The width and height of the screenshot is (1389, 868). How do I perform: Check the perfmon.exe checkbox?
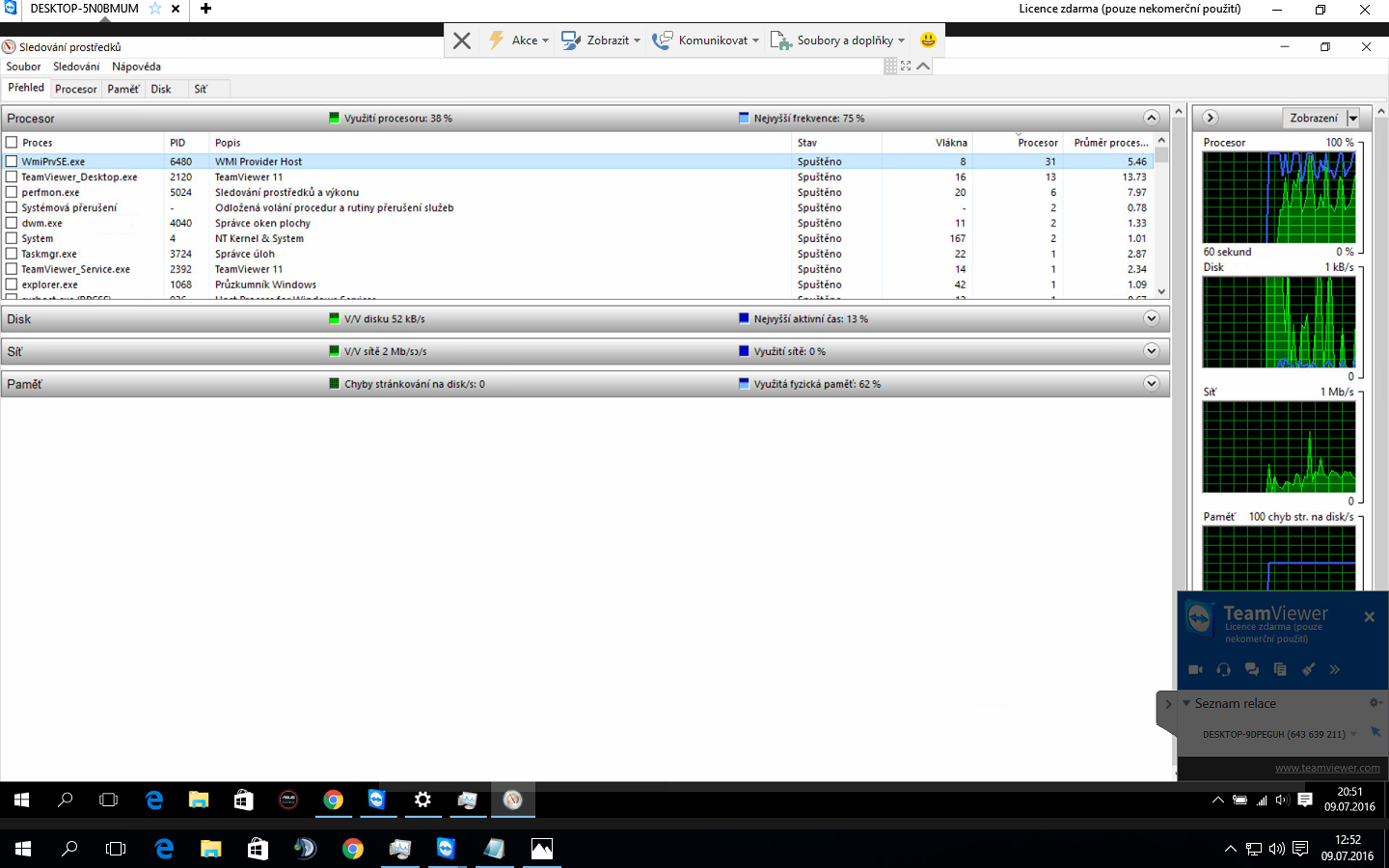tap(12, 193)
